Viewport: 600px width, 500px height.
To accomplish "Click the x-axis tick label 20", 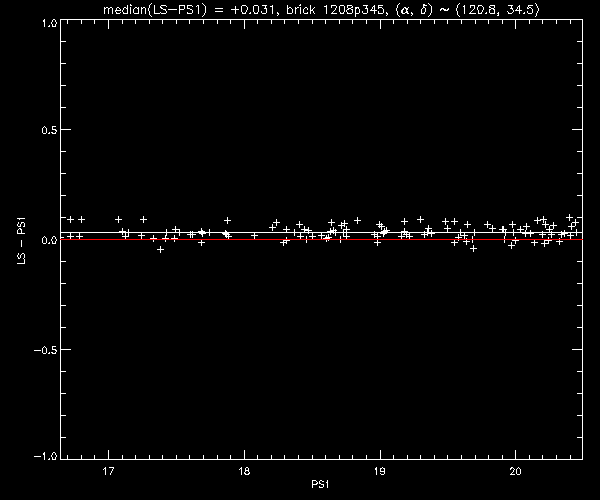I will (515, 471).
